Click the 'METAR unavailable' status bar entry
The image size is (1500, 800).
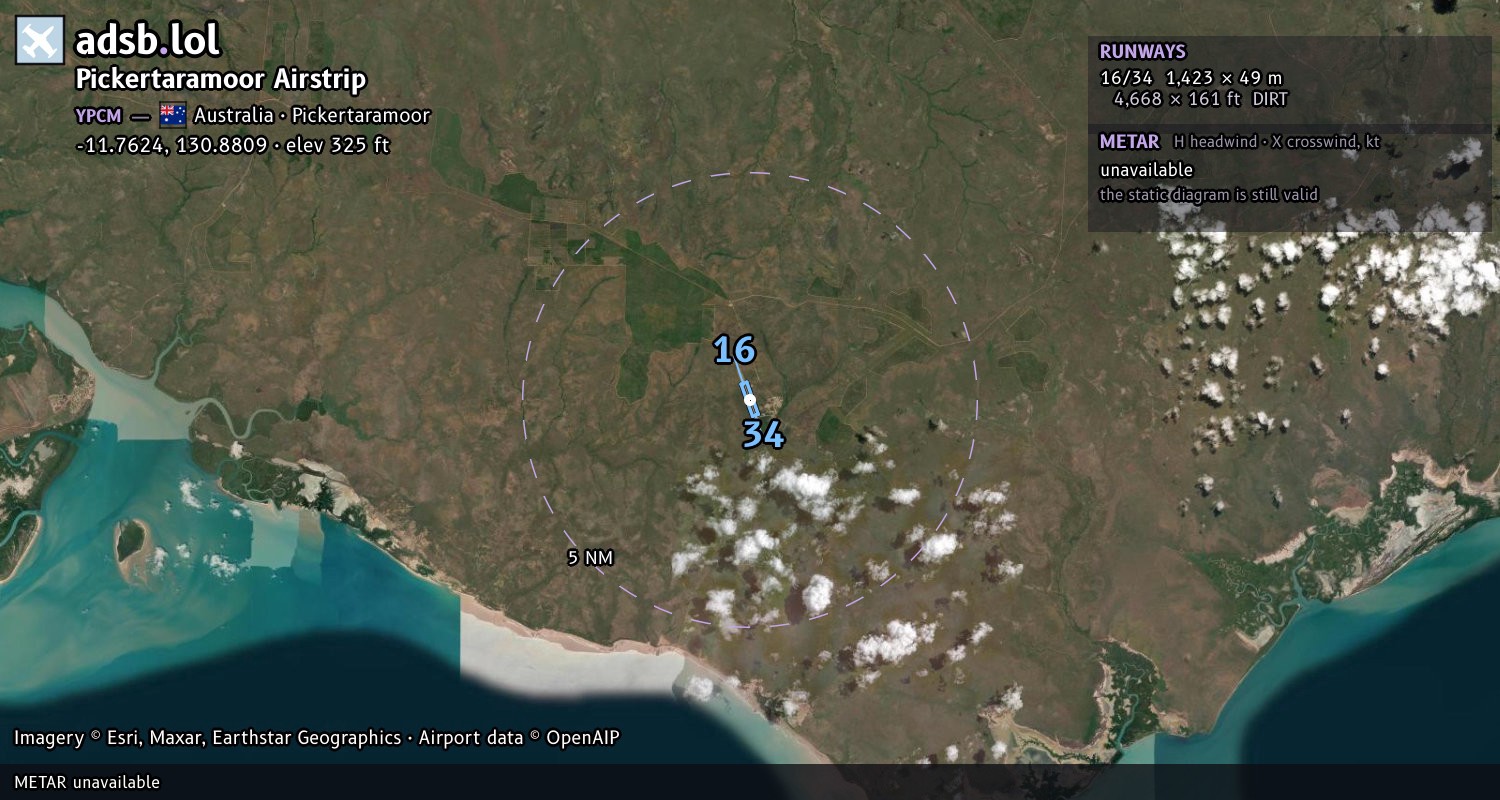tap(87, 782)
